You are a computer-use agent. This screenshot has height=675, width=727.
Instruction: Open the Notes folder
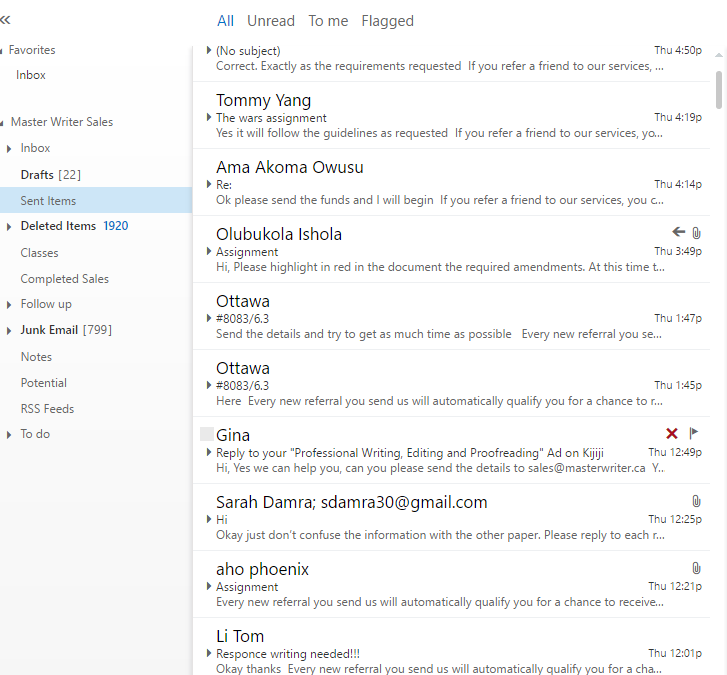[x=36, y=357]
